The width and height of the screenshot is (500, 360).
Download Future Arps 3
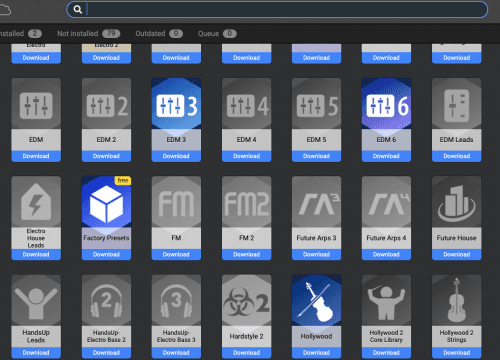[317, 254]
